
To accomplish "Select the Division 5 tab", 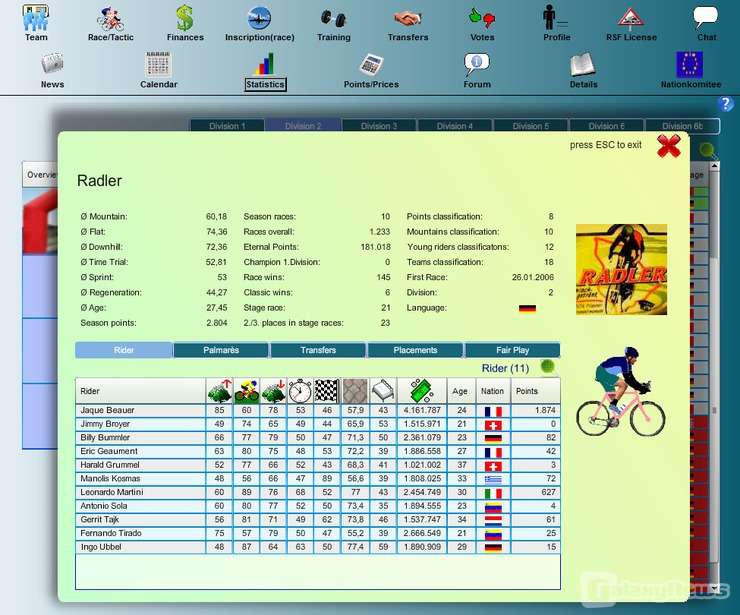I will (530, 126).
